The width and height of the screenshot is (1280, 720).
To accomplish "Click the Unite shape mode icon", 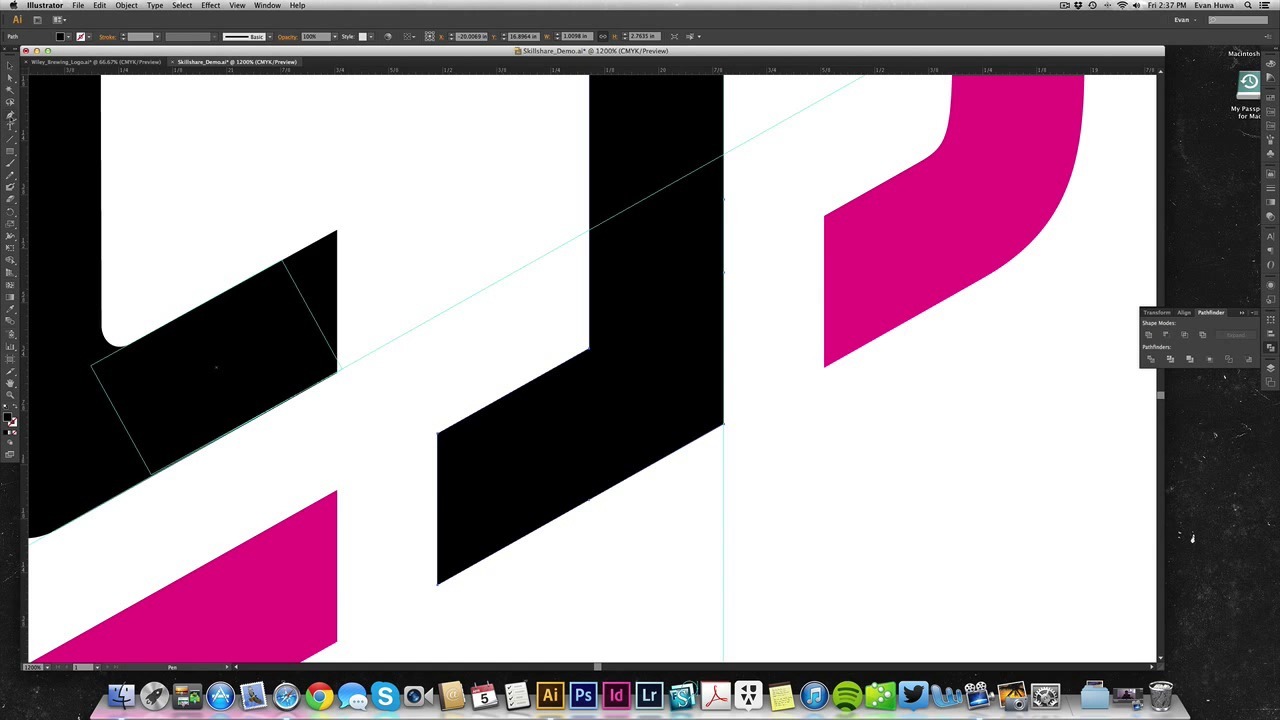I will (1148, 335).
